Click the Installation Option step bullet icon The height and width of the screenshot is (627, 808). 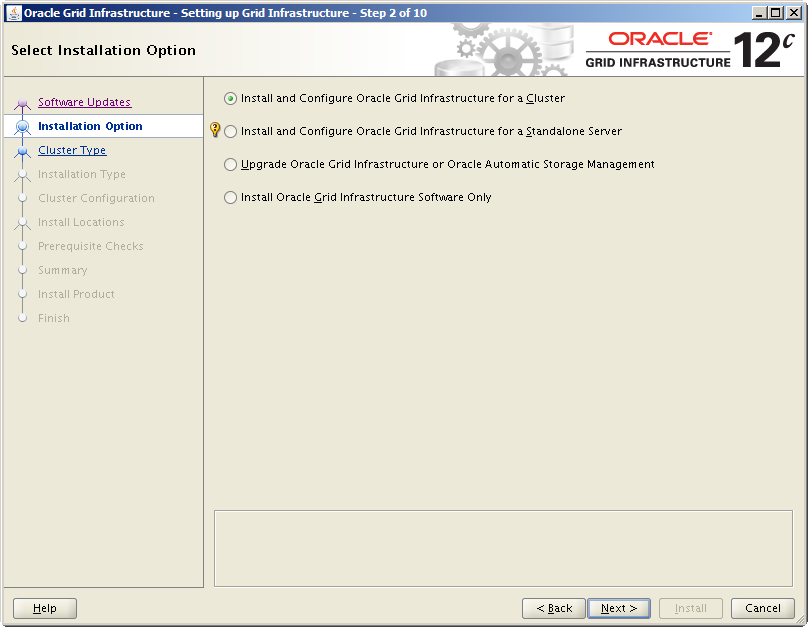[x=24, y=127]
